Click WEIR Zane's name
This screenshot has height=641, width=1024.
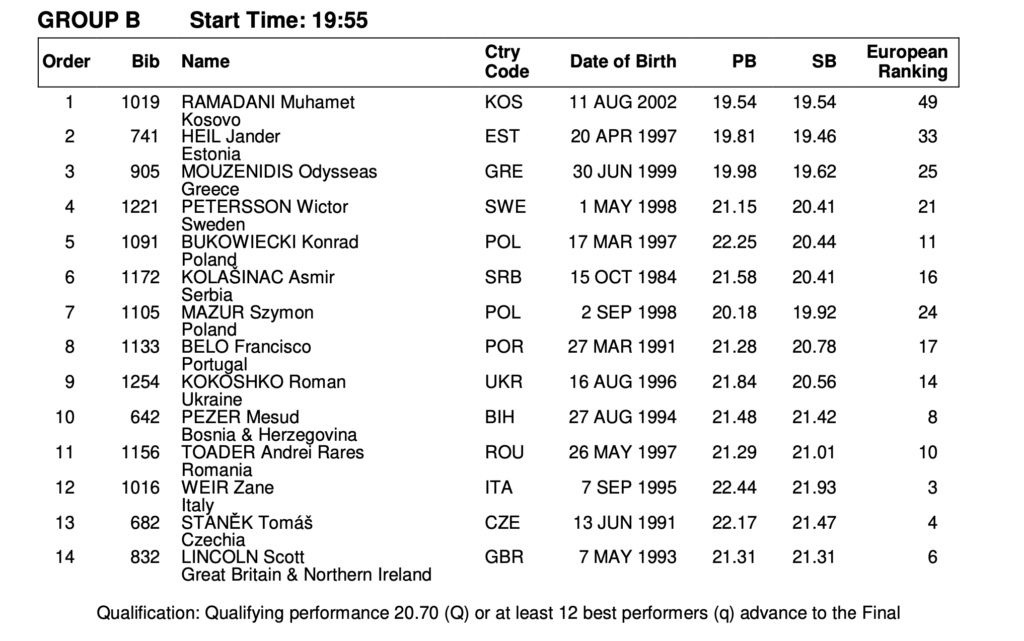(x=227, y=488)
